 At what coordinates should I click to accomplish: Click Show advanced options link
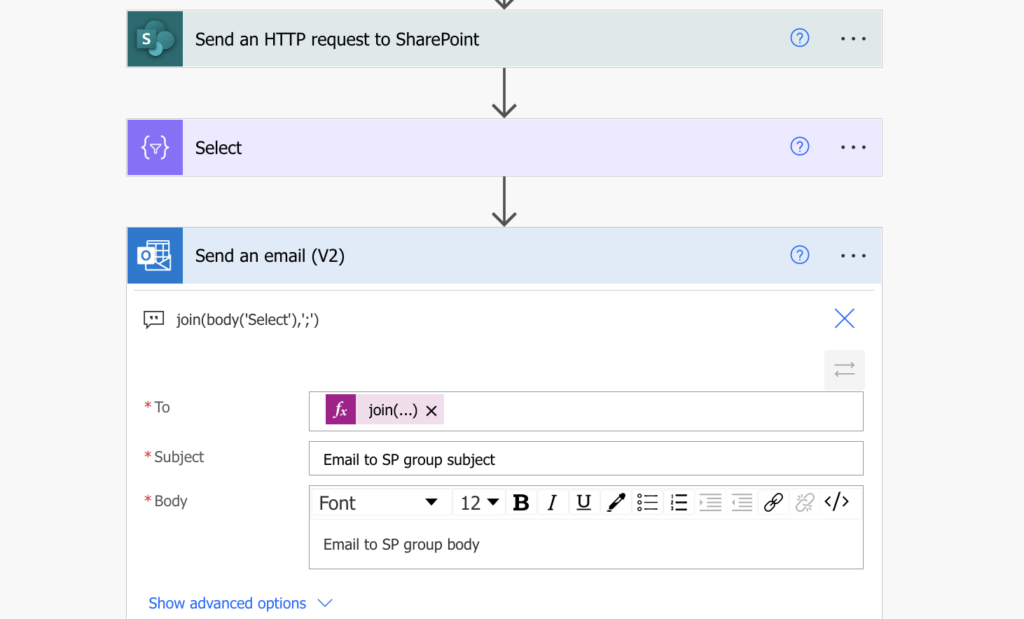pos(227,603)
